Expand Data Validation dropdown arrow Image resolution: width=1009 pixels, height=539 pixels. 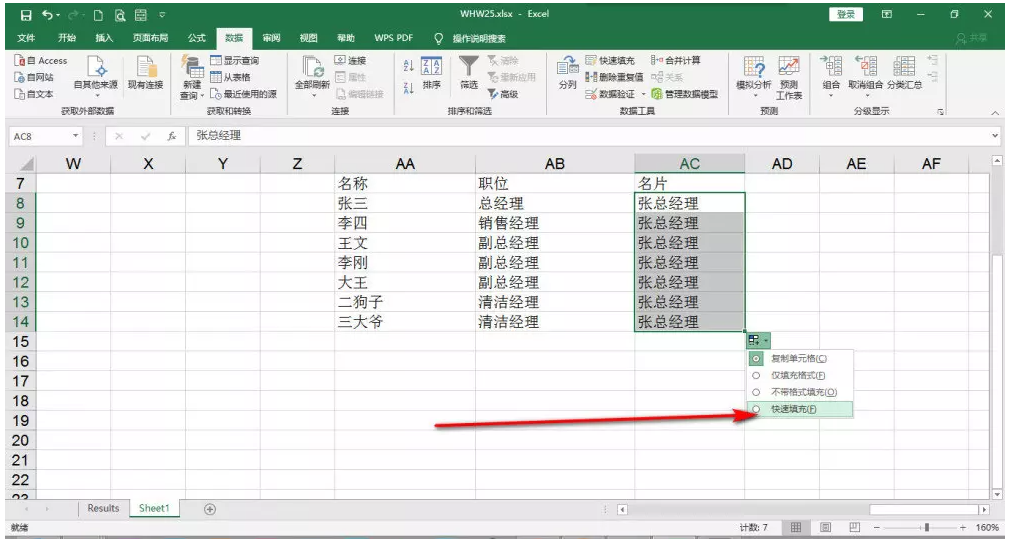click(x=643, y=94)
